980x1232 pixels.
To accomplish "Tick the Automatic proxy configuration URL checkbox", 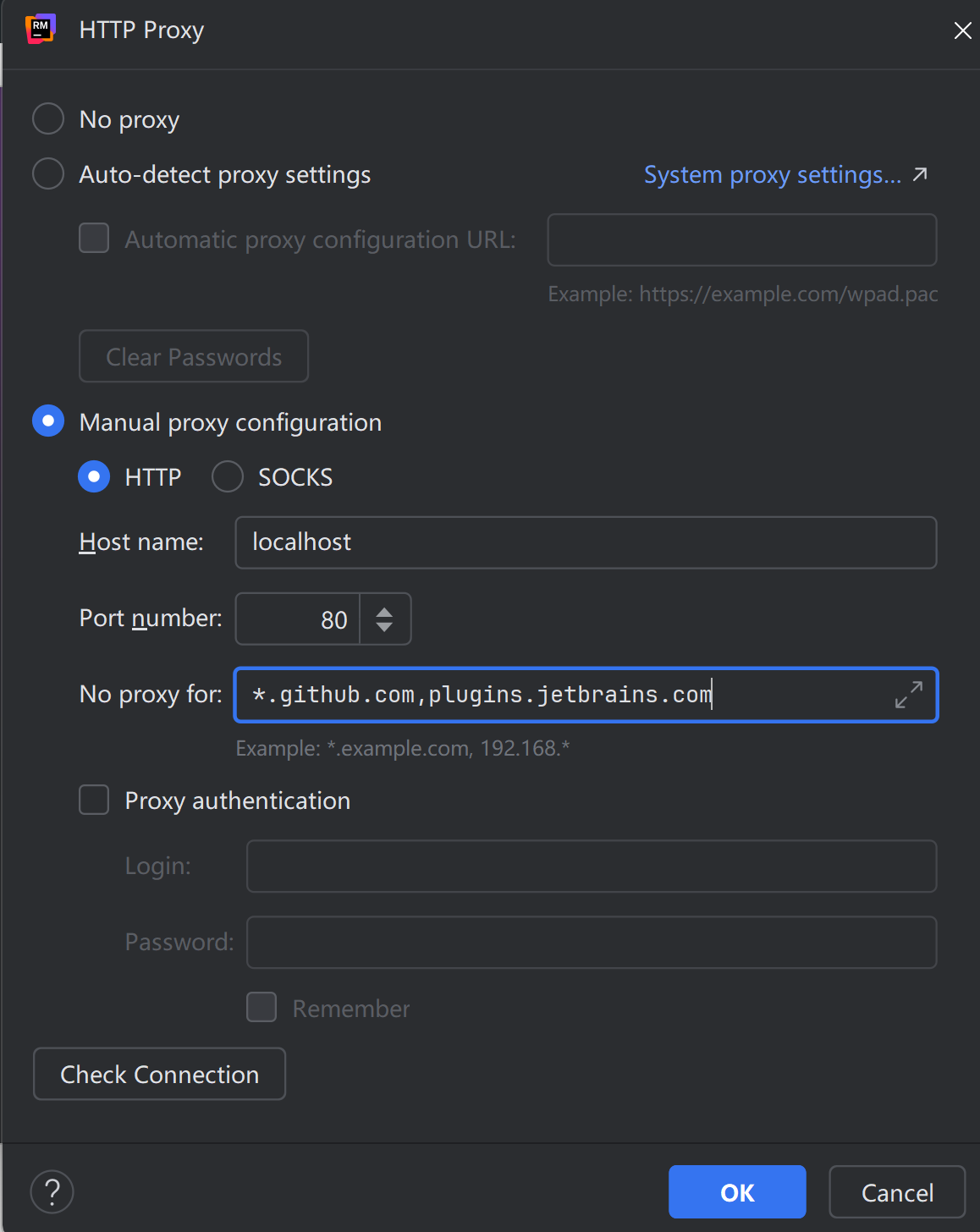I will [x=94, y=239].
